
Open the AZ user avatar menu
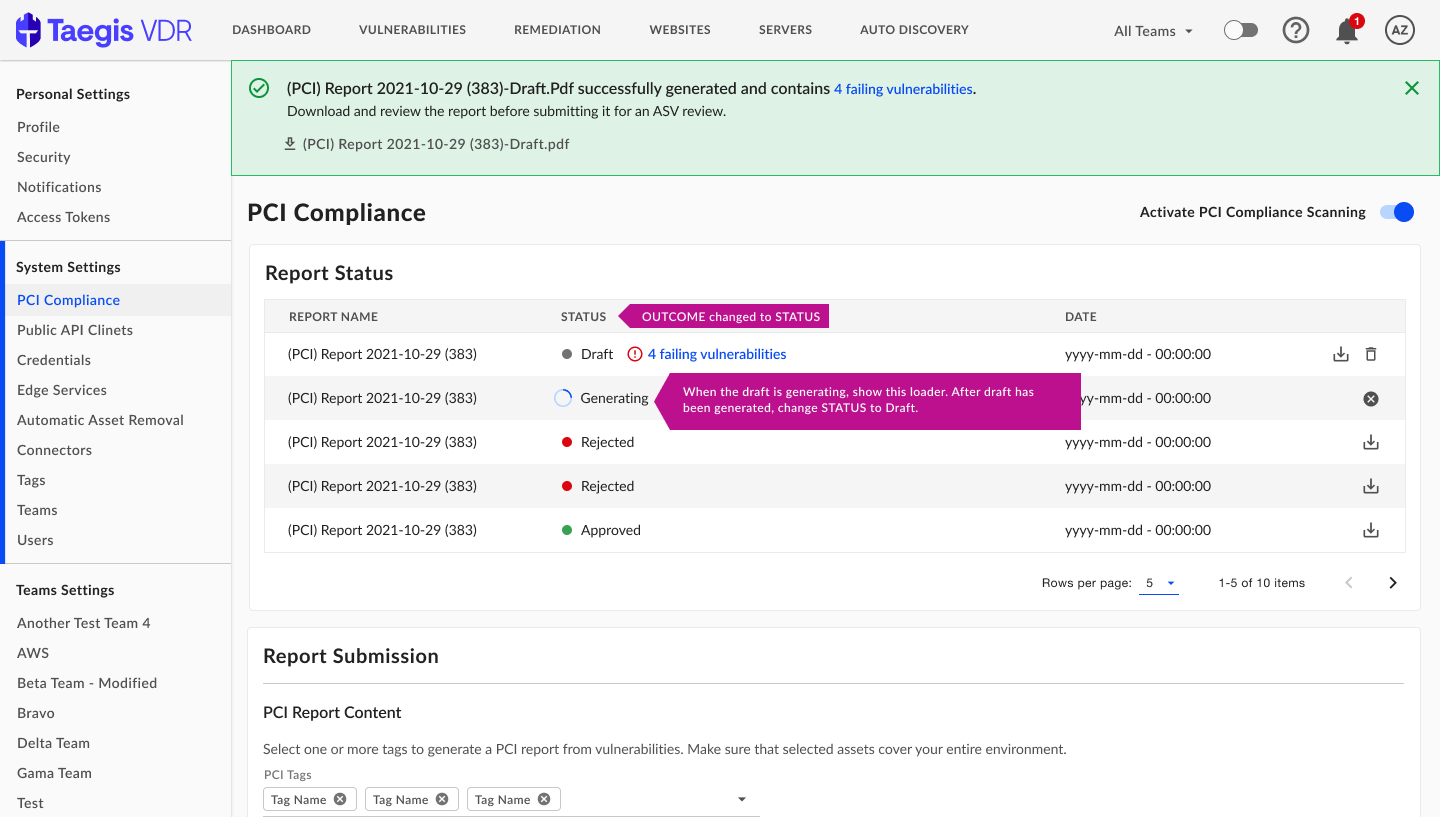[1400, 30]
